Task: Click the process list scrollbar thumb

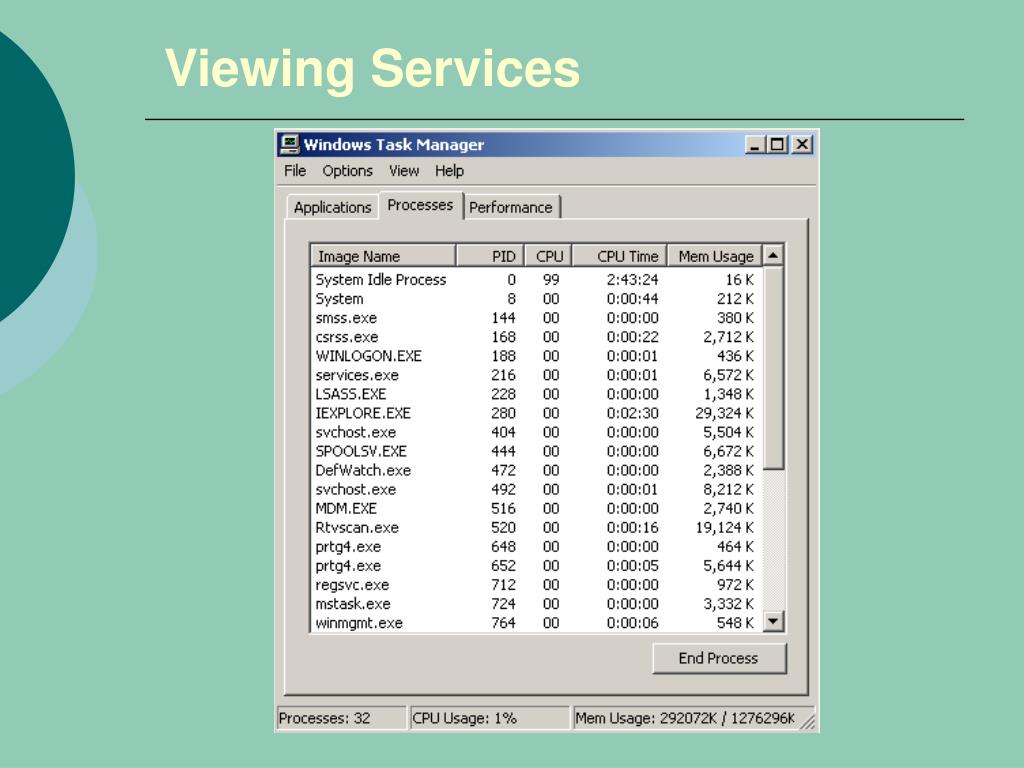Action: [773, 368]
